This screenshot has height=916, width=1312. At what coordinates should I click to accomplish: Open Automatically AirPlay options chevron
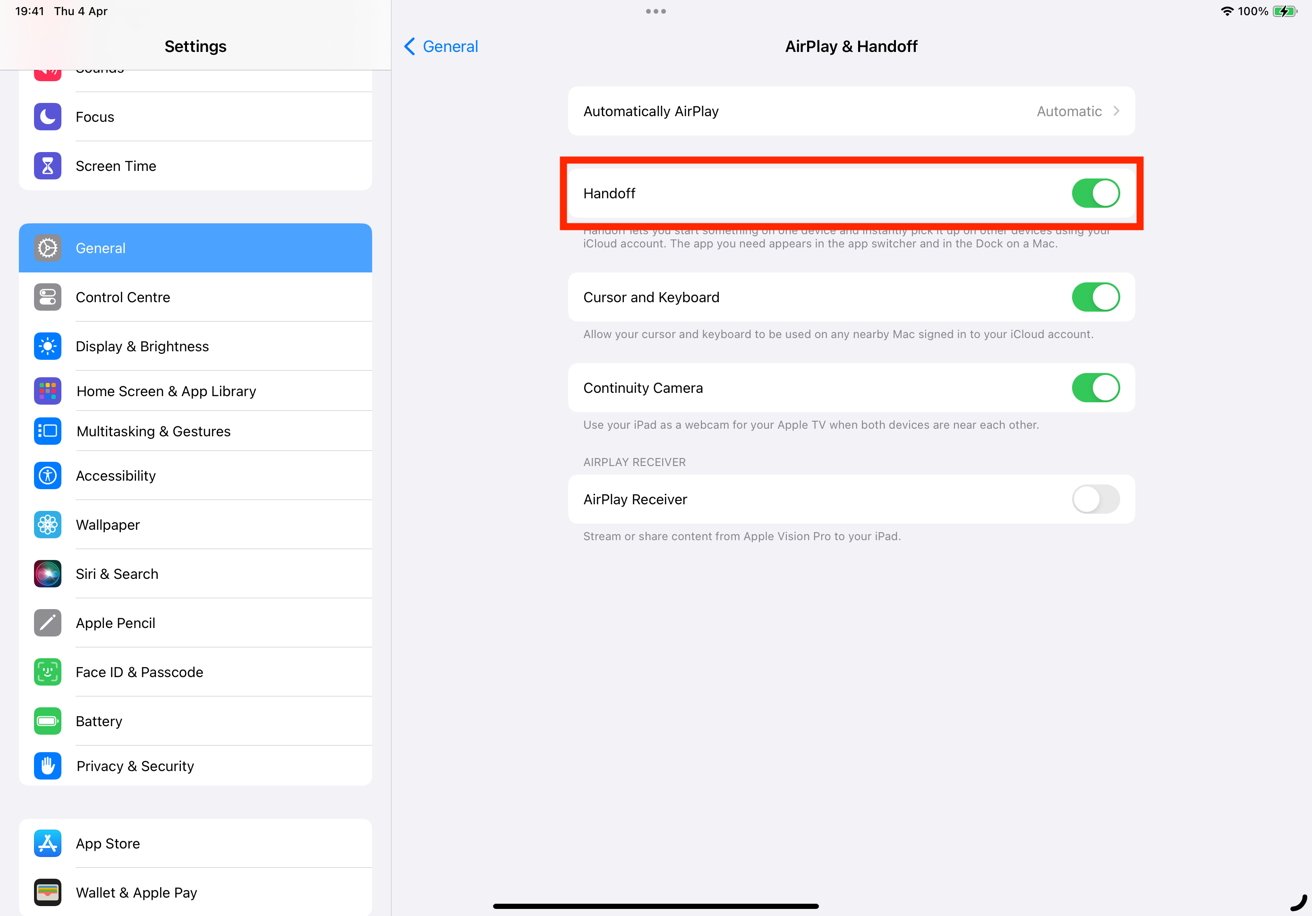(x=1116, y=111)
